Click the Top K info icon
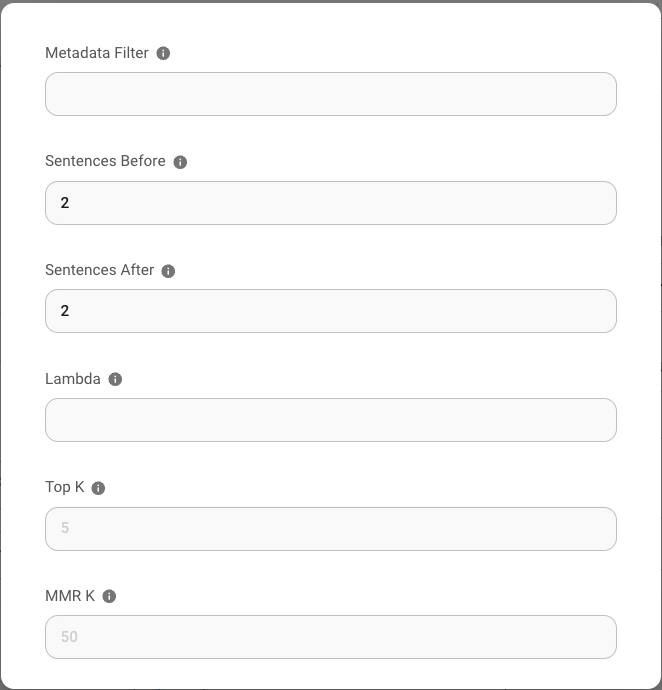 (x=98, y=488)
